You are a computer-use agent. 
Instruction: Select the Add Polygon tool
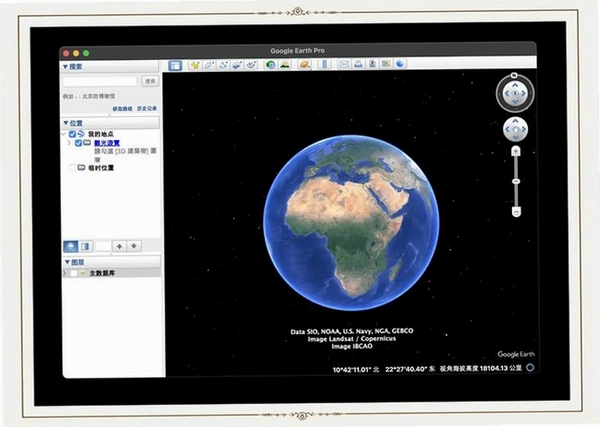tap(209, 65)
